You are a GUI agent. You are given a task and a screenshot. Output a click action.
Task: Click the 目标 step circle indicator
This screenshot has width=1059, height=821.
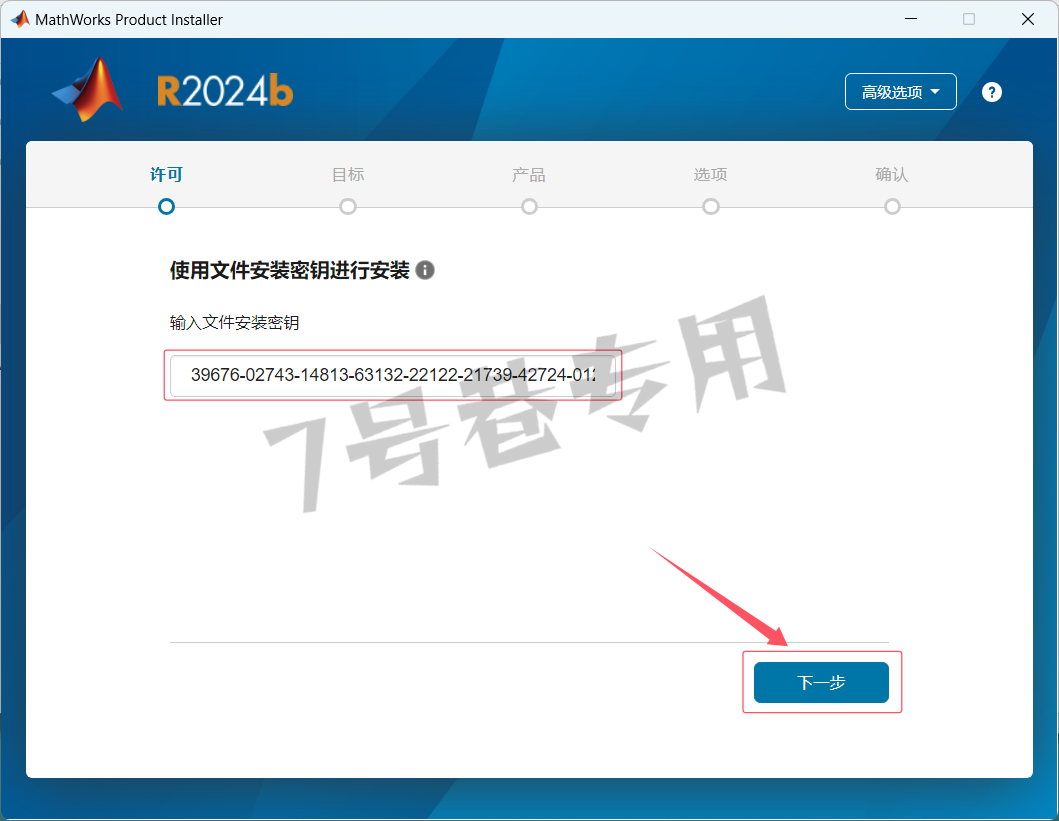[x=348, y=207]
